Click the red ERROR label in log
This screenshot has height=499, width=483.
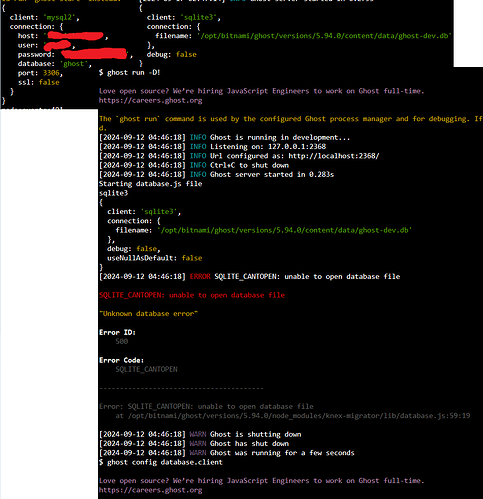(200, 276)
